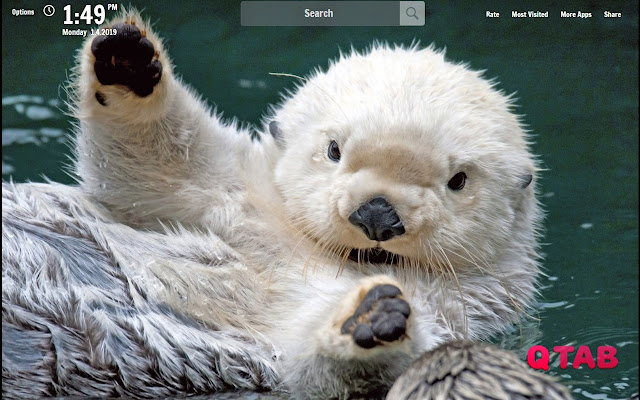This screenshot has height=400, width=640.
Task: Click the Share link
Action: pyautogui.click(x=612, y=14)
